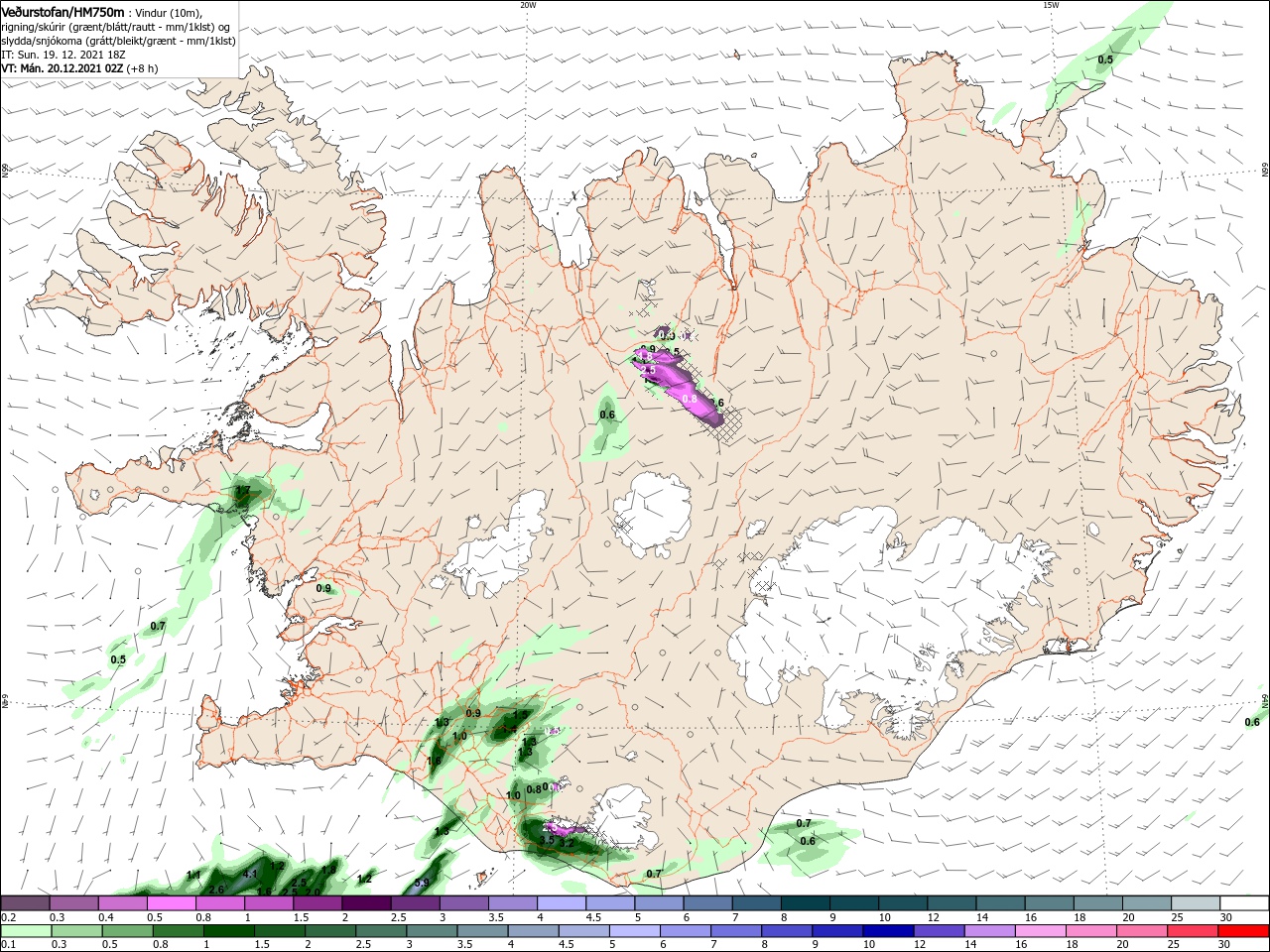Select the "3.5" rainfall value on south coast
Viewport: 1270px width, 952px height.
coord(547,839)
